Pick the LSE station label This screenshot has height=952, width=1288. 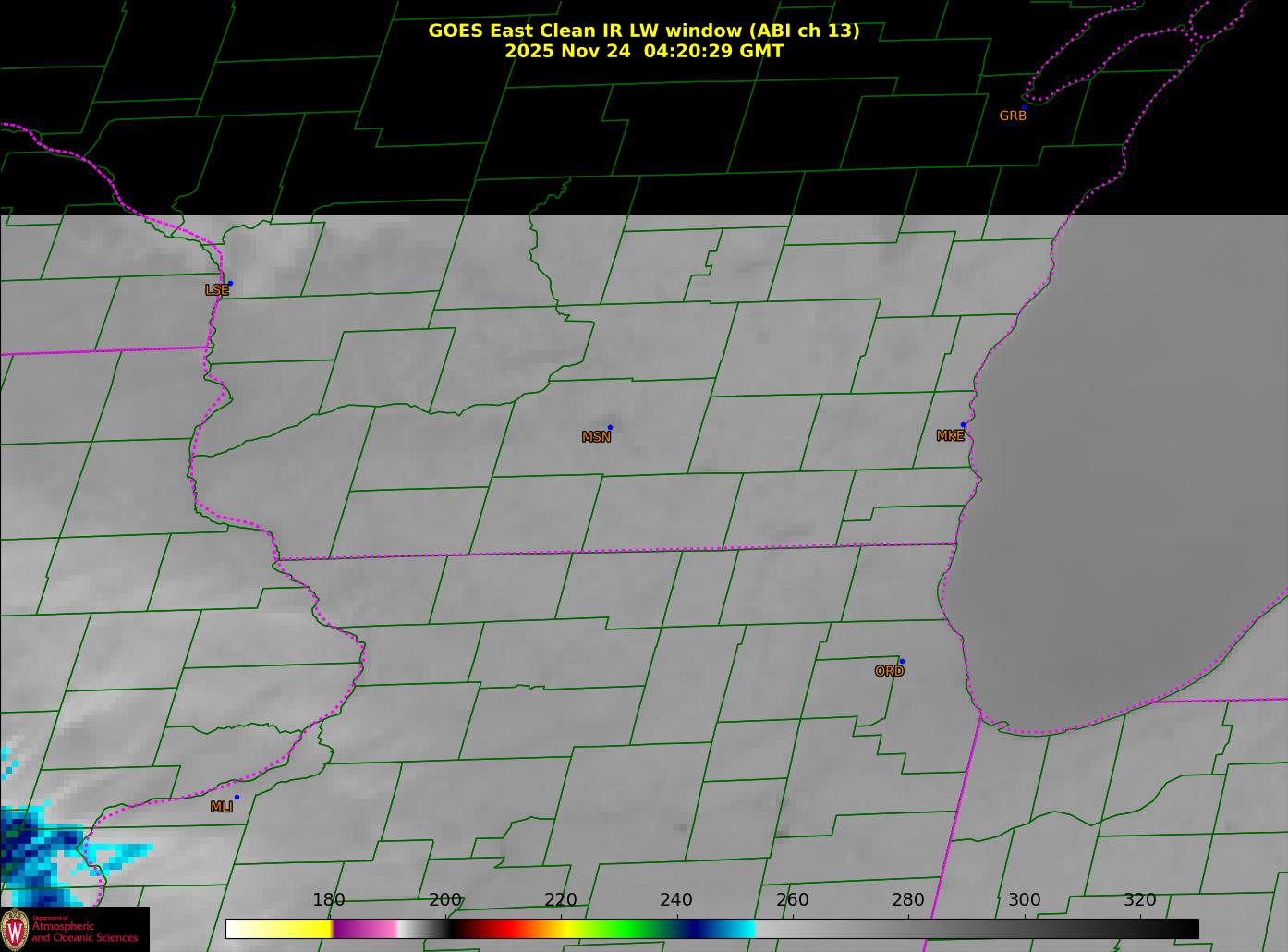216,290
